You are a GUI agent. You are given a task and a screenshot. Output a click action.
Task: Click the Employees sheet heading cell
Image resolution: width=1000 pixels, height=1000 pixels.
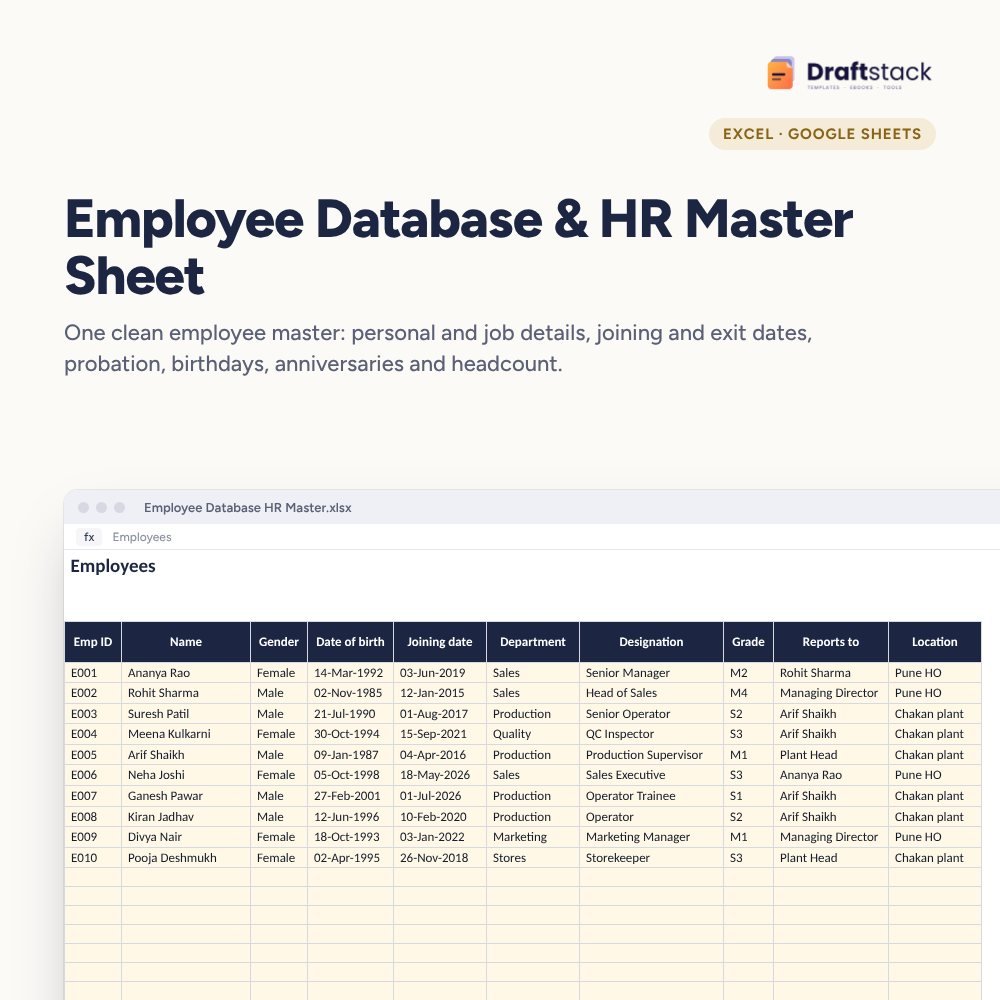113,566
